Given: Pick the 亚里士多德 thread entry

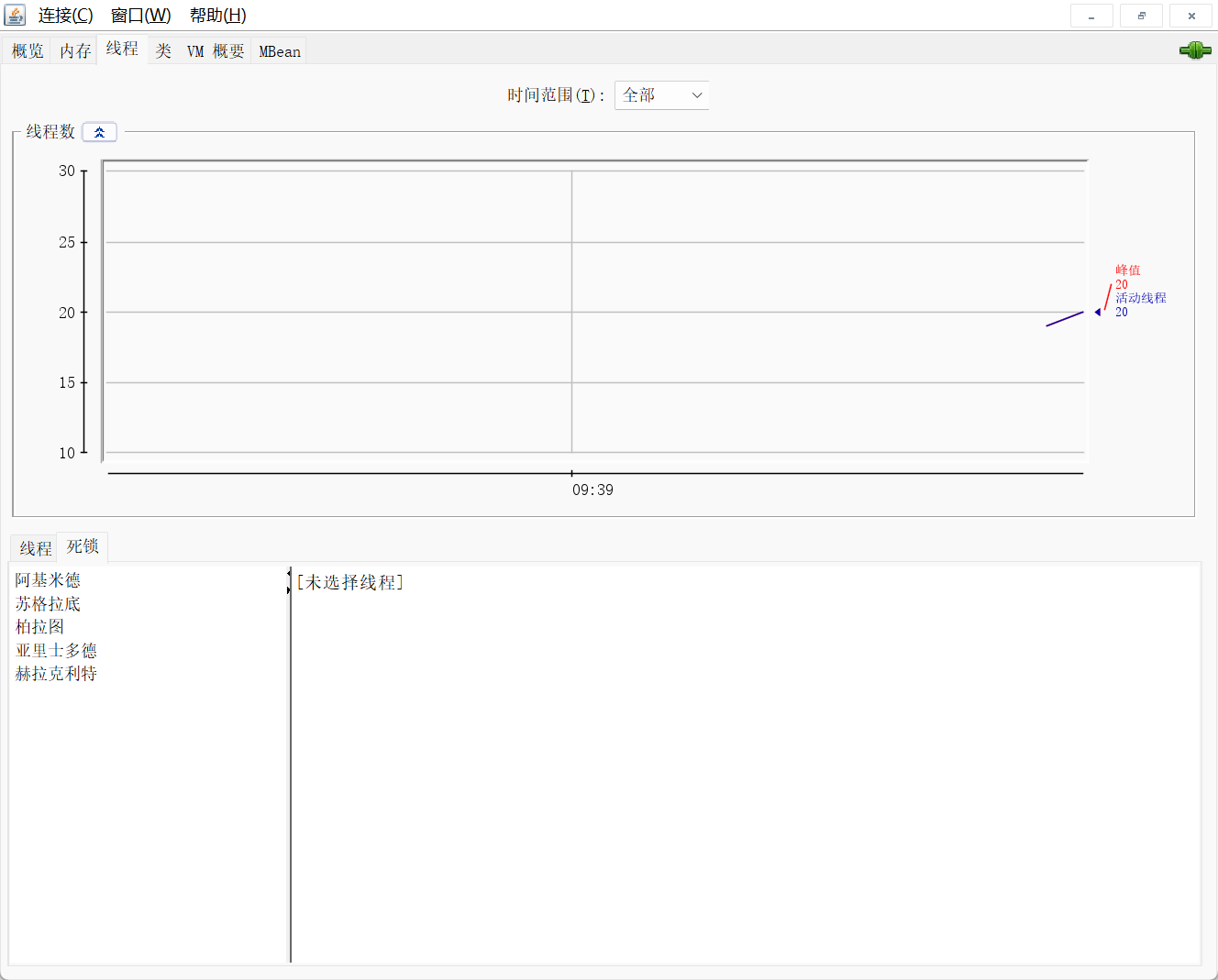Looking at the screenshot, I should (x=56, y=651).
